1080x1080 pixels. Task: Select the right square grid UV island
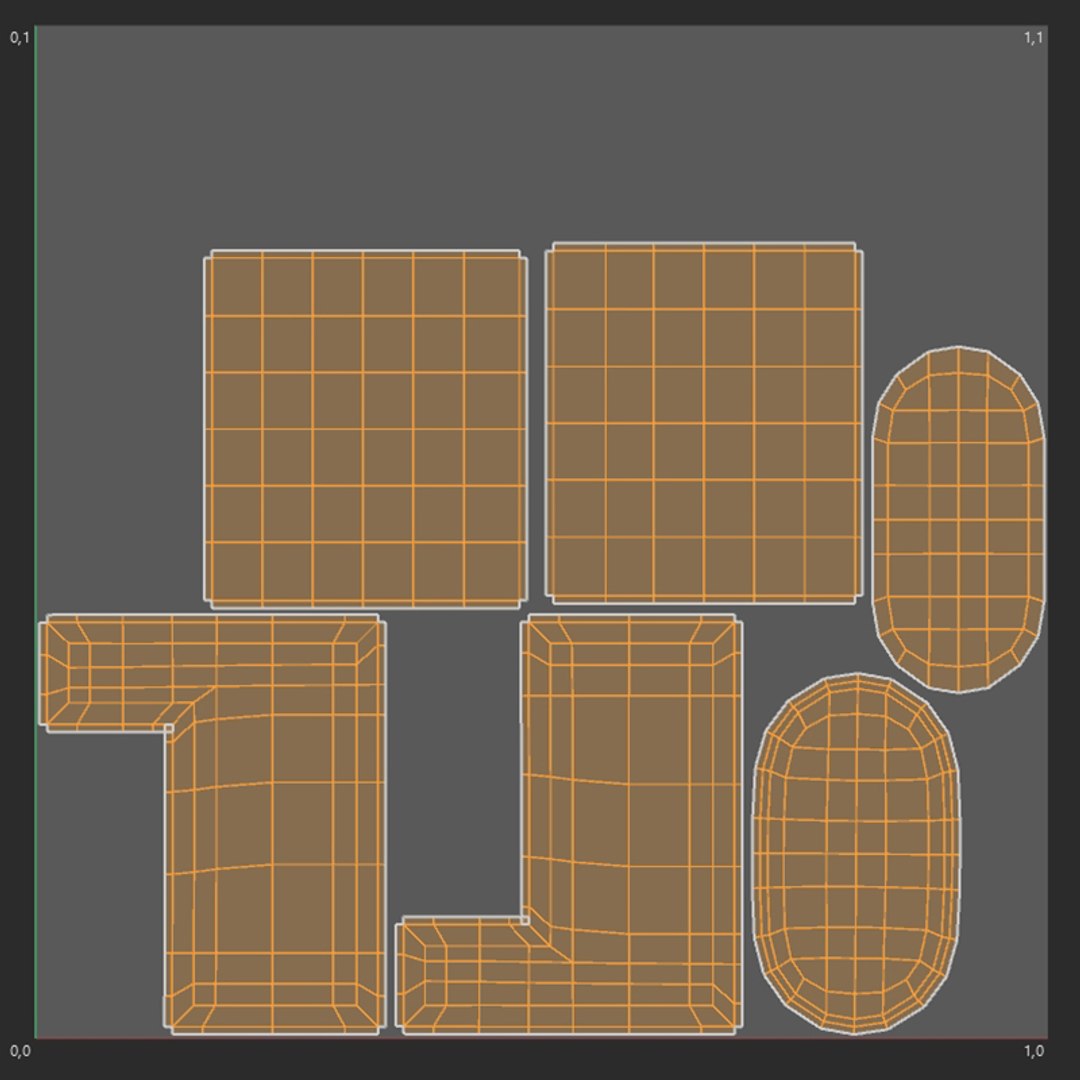(704, 423)
